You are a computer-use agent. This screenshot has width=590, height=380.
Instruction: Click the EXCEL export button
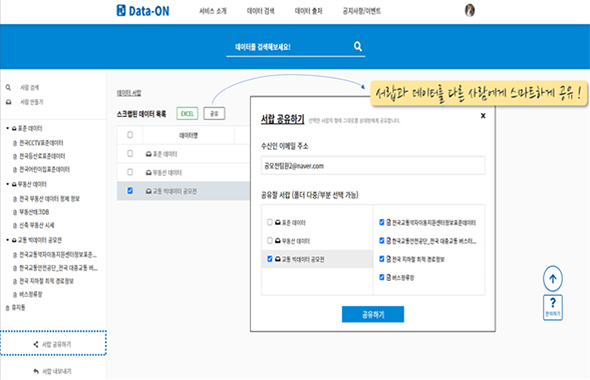(187, 113)
